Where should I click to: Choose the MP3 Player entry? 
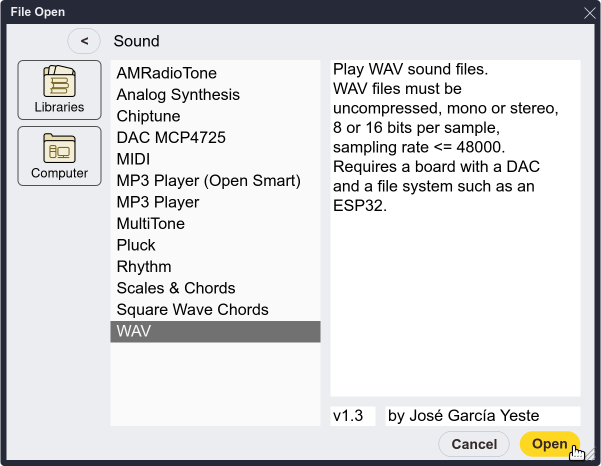tap(158, 202)
